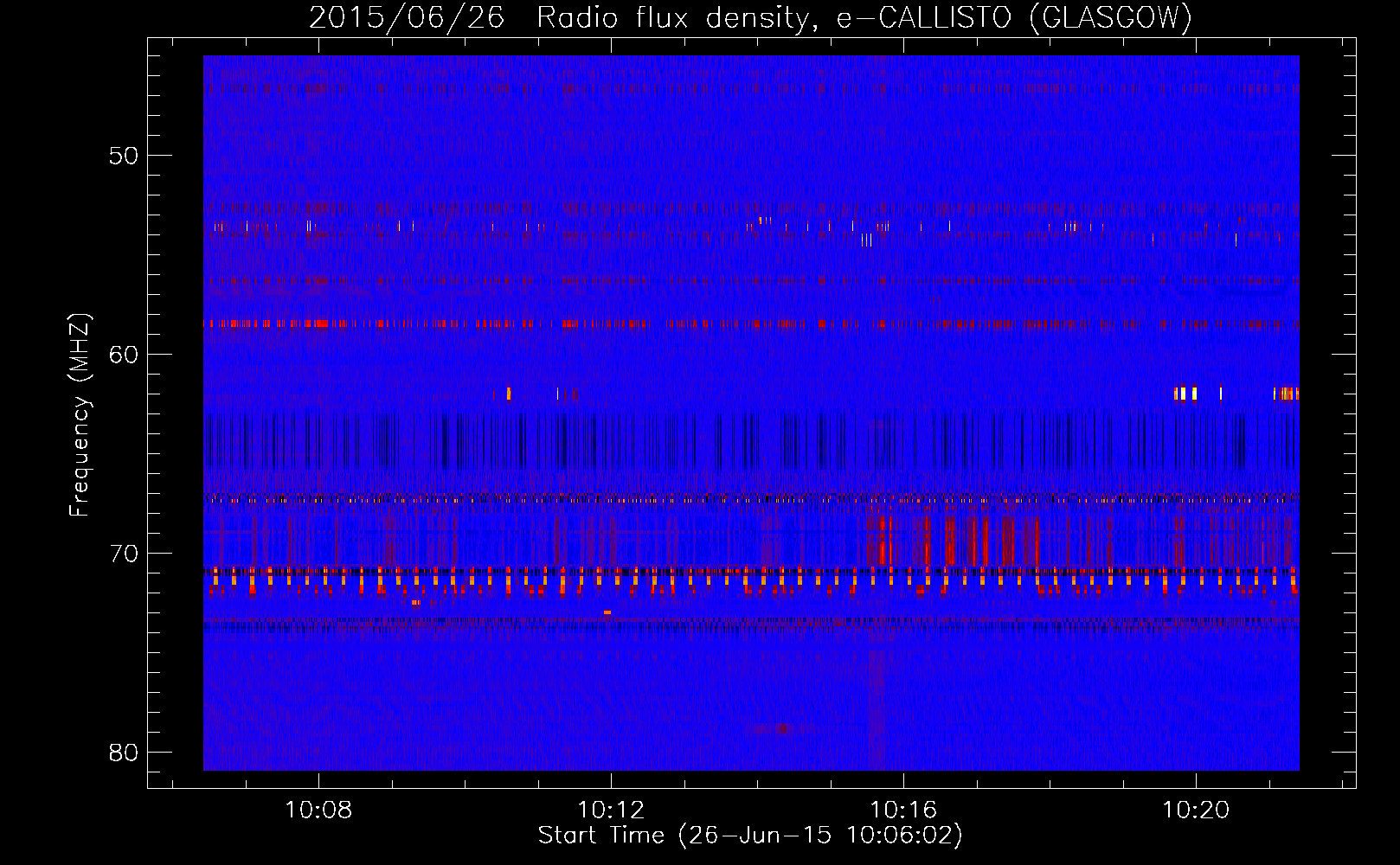Click the plot title mentioning e-CALLISTO (GLASGOW)

(750, 17)
